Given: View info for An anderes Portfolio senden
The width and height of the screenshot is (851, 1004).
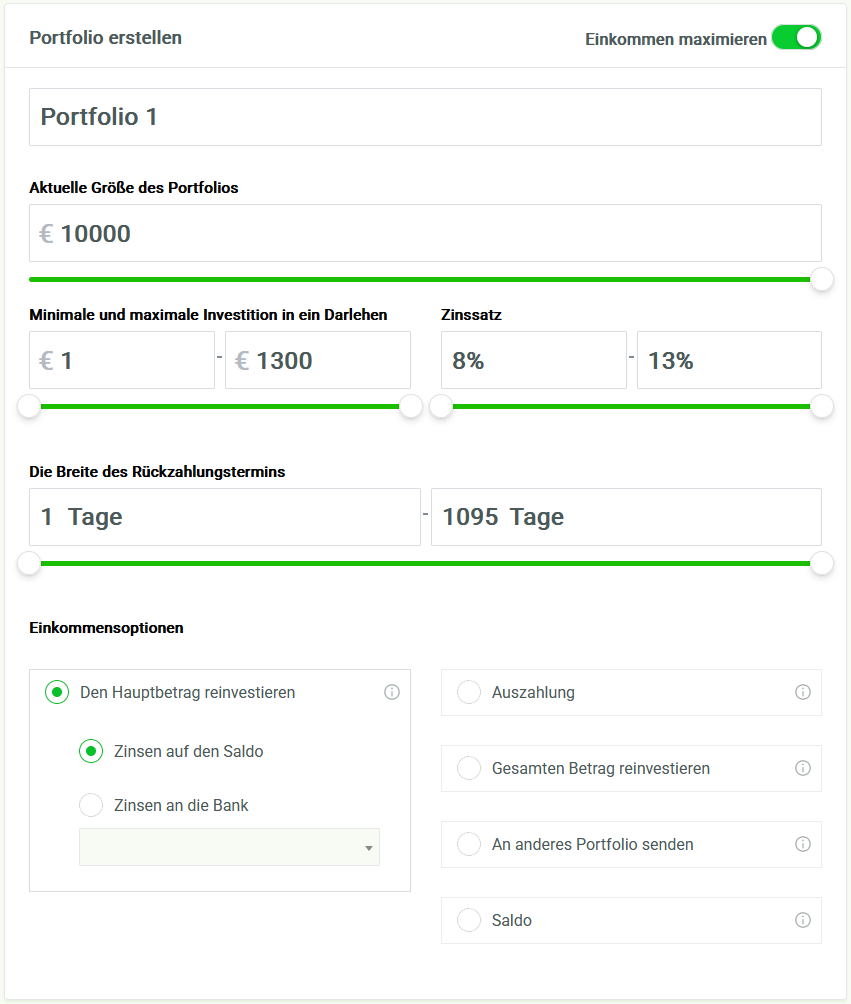Looking at the screenshot, I should (x=803, y=844).
